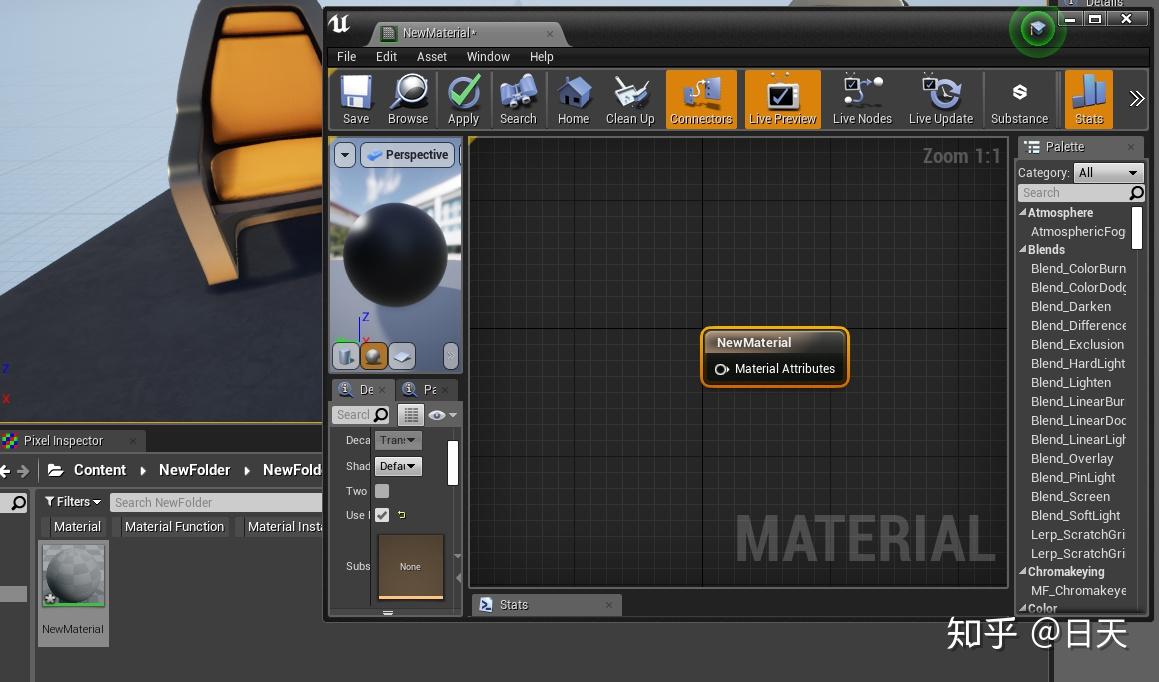Click the Apply toolbar icon
The width and height of the screenshot is (1159, 682).
(x=463, y=99)
